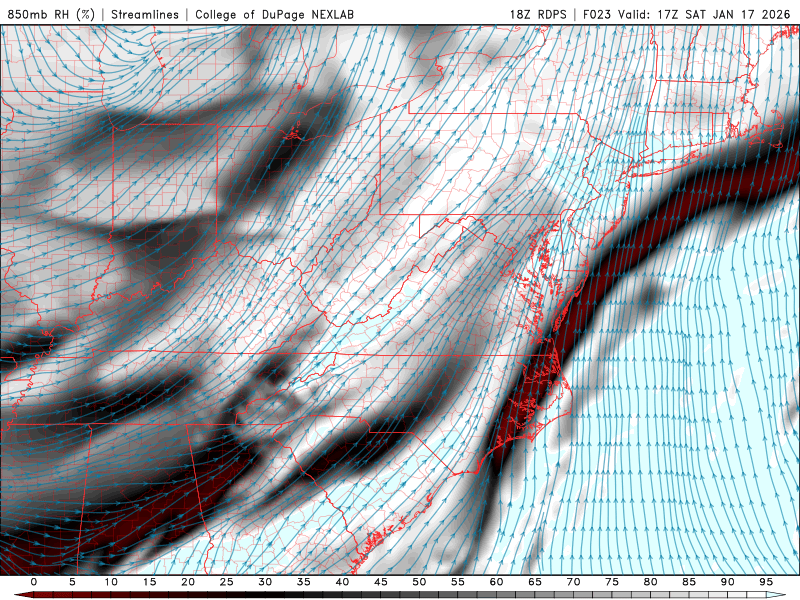Viewport: 800px width, 600px height.
Task: Click 'Valid: 17Z SAT JAN 17 2026' text
Action: [704, 14]
